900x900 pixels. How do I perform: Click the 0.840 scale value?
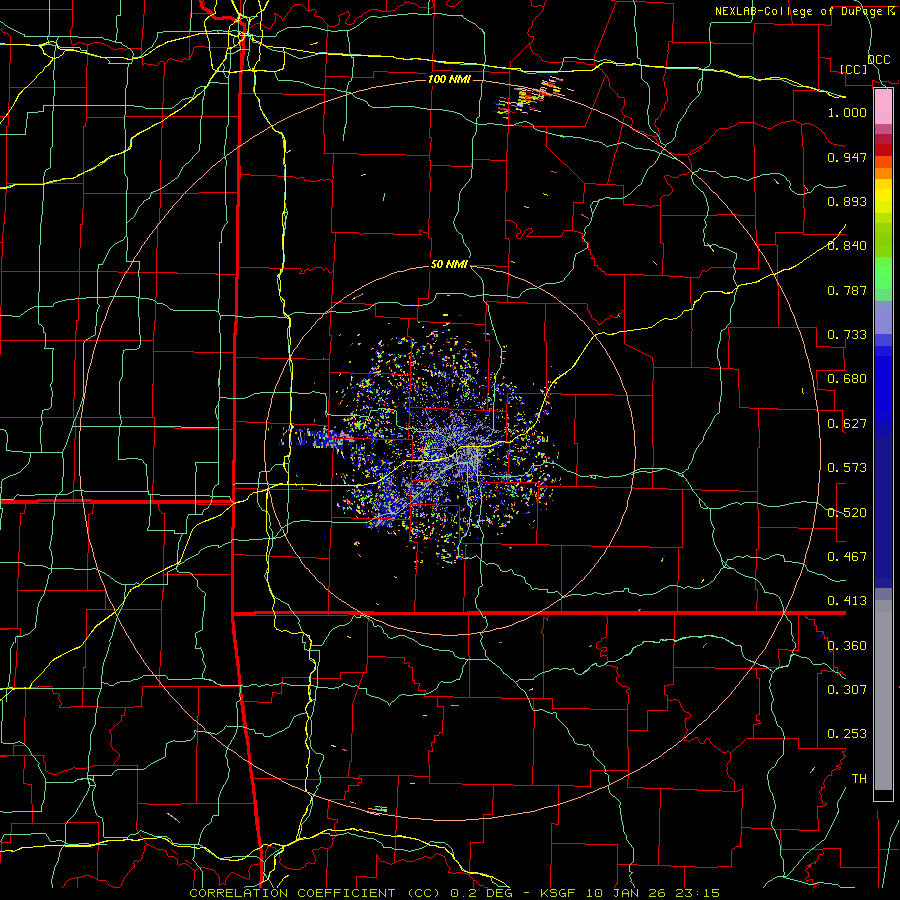pyautogui.click(x=847, y=246)
